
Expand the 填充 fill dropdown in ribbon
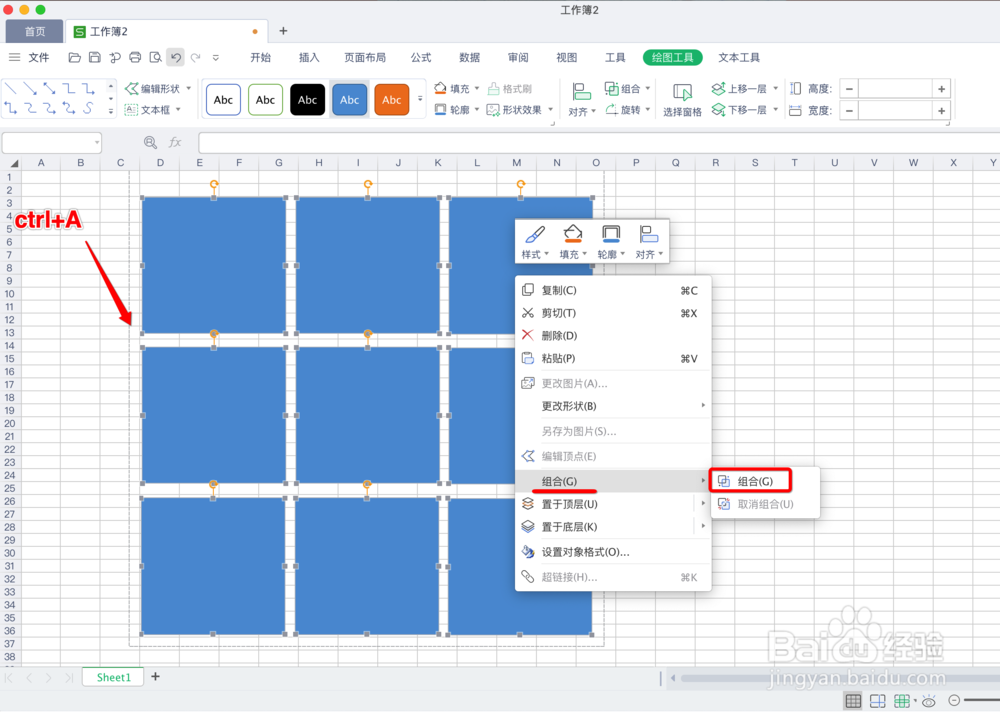[476, 89]
